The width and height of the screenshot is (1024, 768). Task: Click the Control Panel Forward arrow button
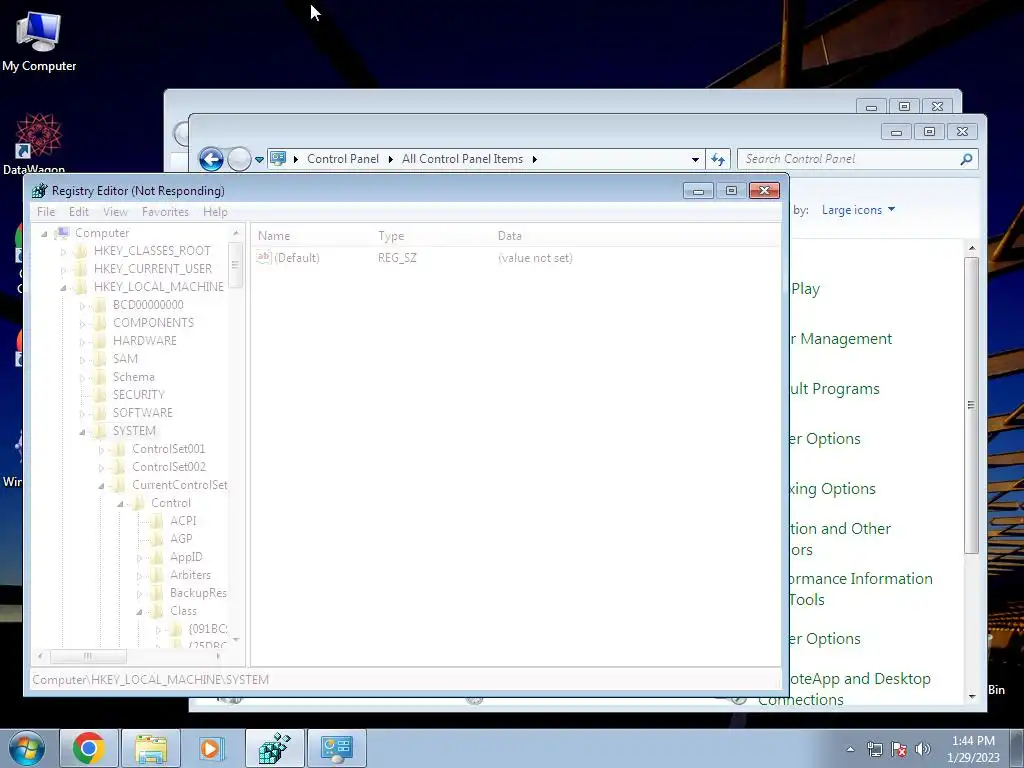[x=239, y=159]
